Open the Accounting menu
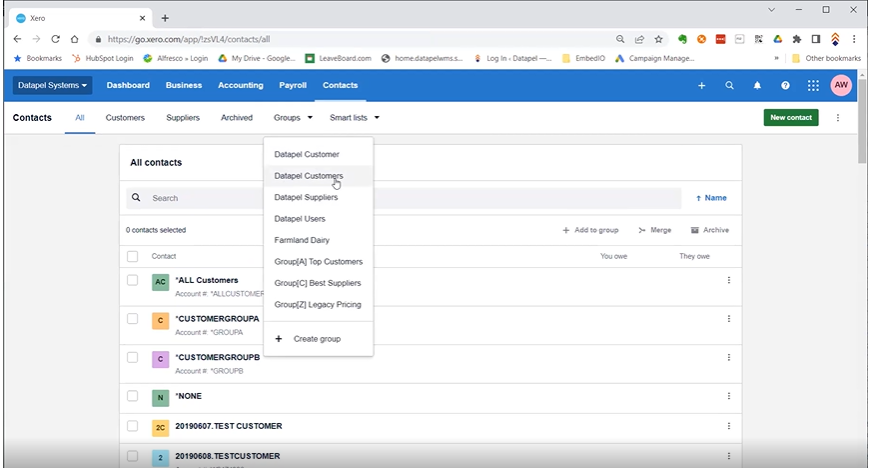Viewport: 869px width, 468px height. (241, 85)
